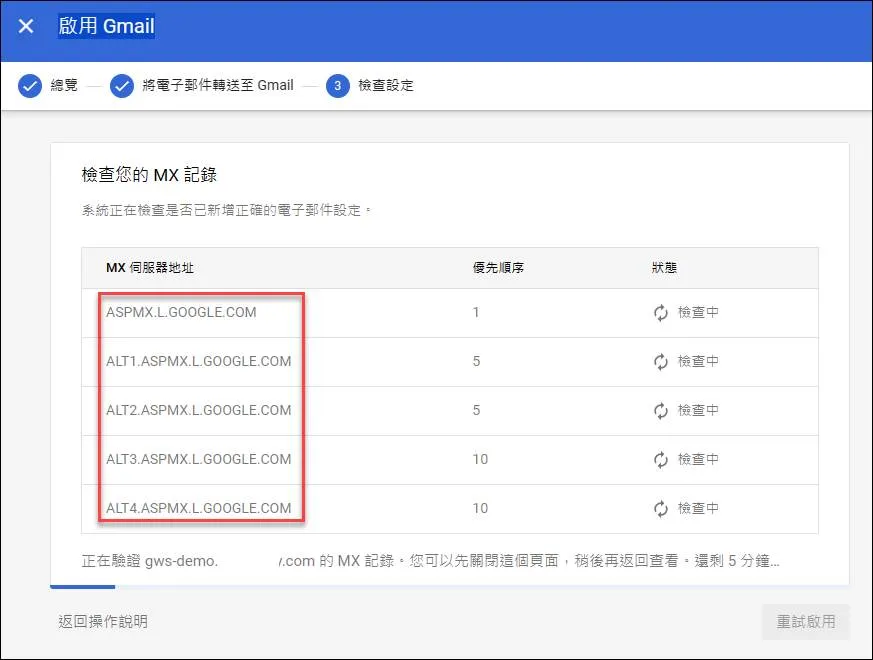Click priority value 10 for ALT4.ASPMX.L.GOOGLE.COM
873x660 pixels.
click(x=480, y=509)
